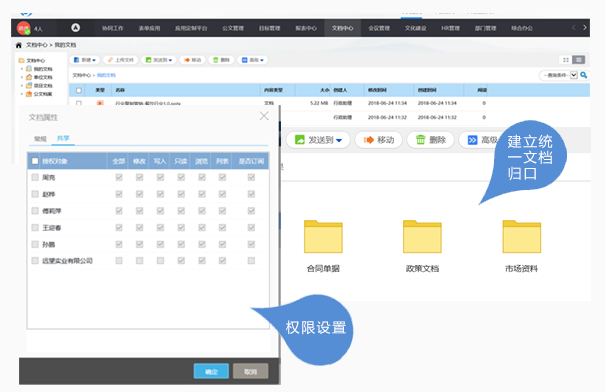Switch to the 常规 tab in dialog
This screenshot has width=605, height=392.
[x=40, y=139]
